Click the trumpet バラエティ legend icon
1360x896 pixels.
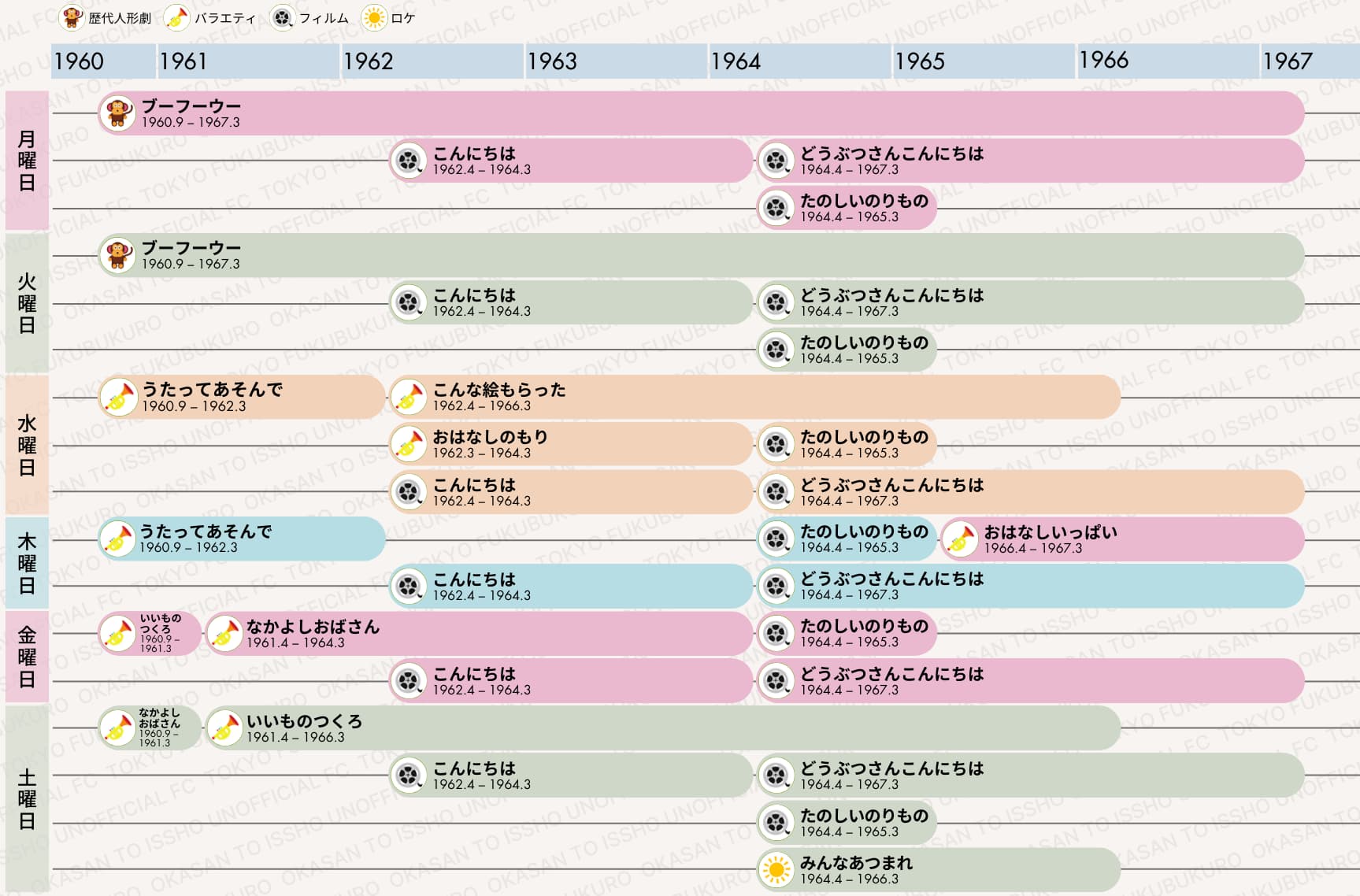coord(177,17)
